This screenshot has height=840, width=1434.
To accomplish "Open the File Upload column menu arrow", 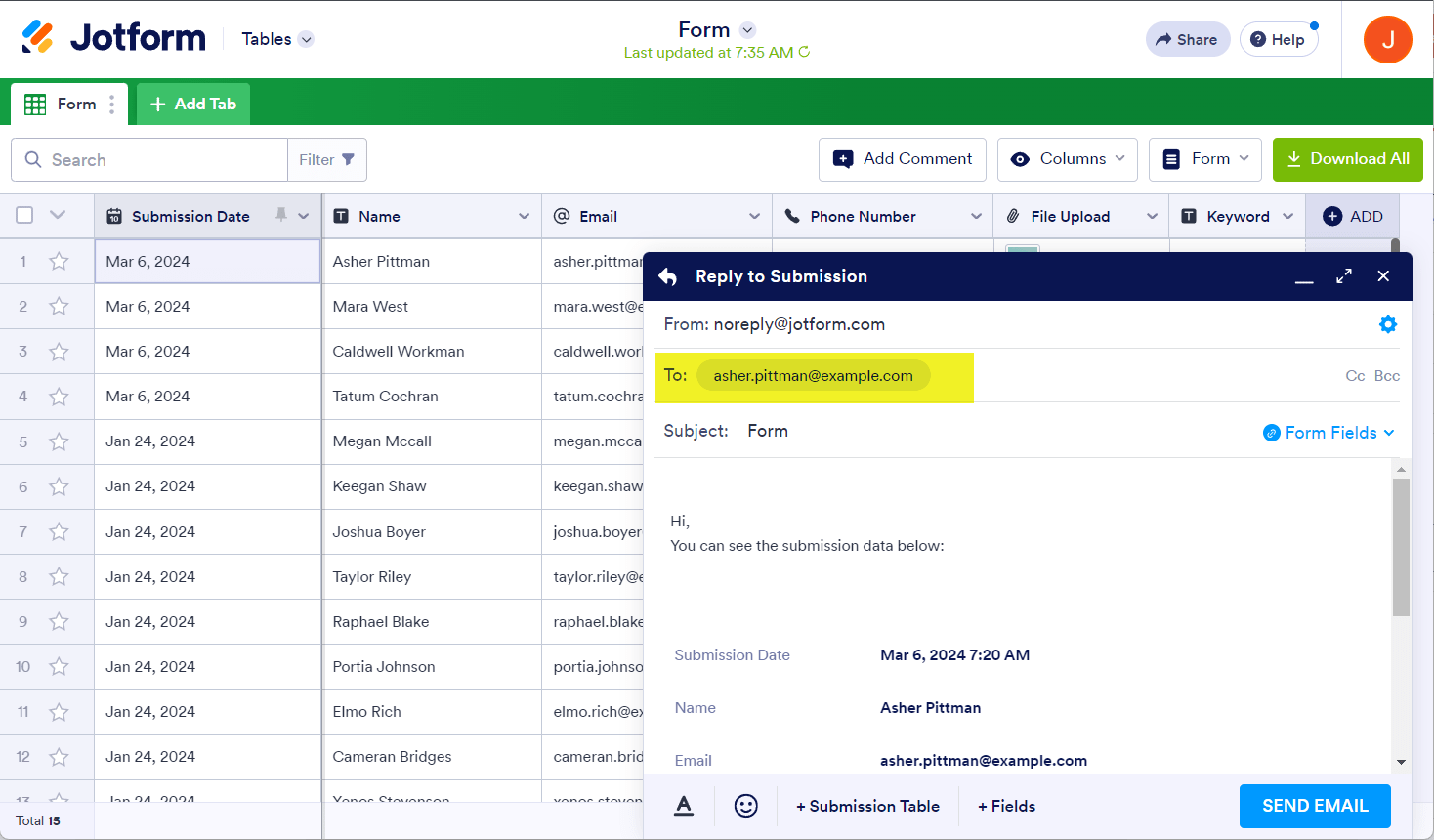I will coord(1153,216).
